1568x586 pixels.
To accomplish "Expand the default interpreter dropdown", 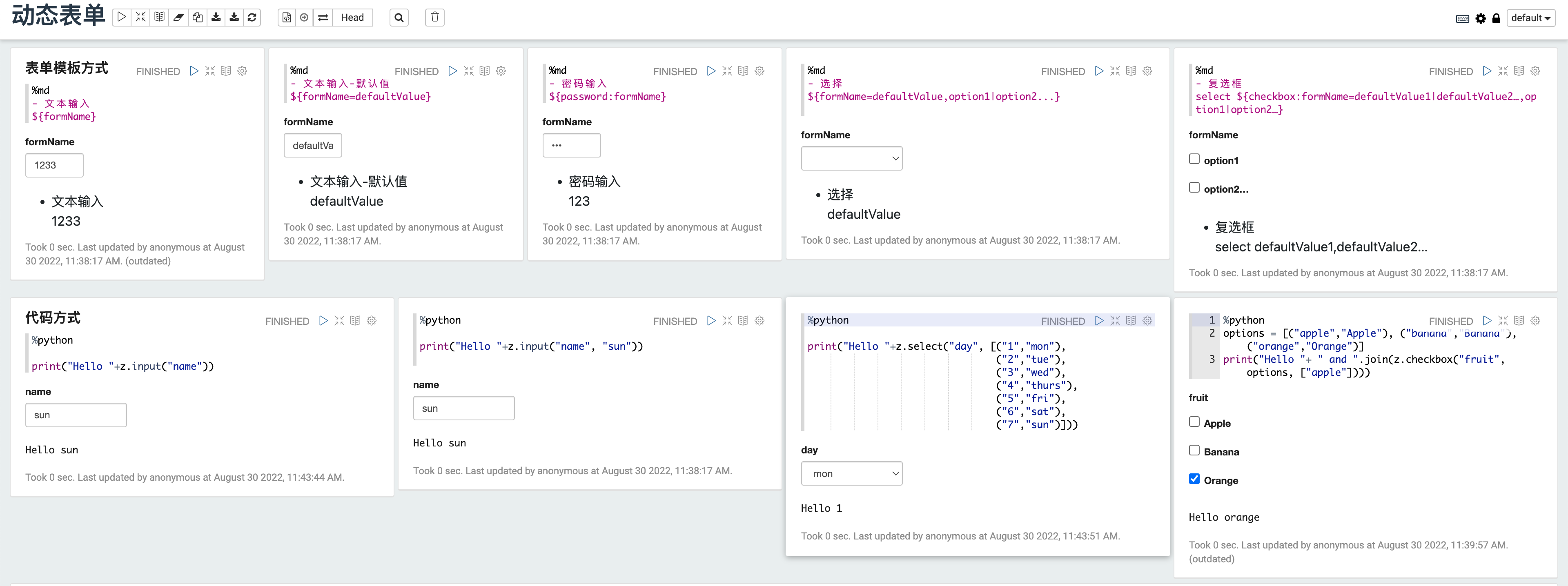I will [1530, 18].
